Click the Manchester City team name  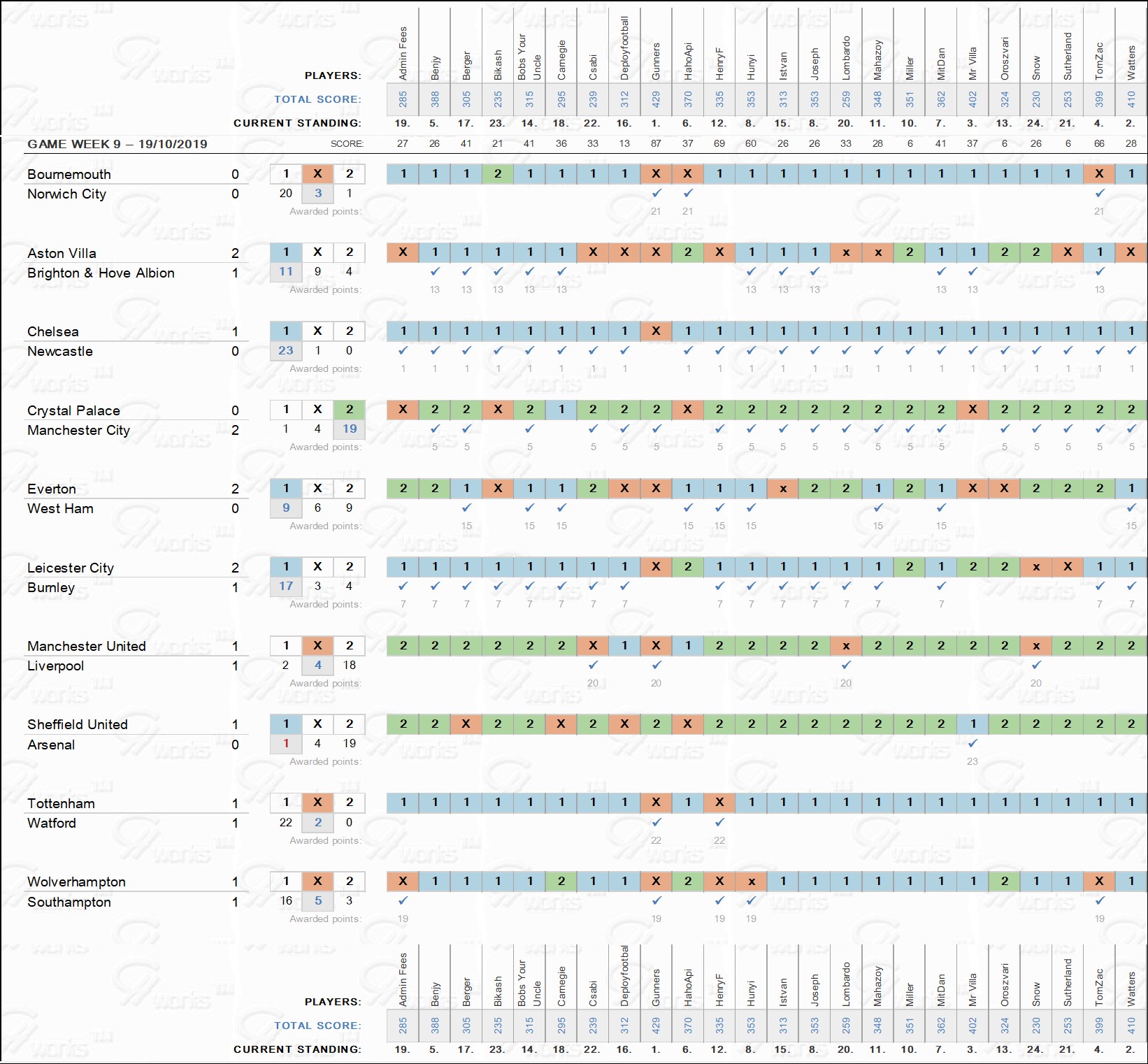click(78, 430)
